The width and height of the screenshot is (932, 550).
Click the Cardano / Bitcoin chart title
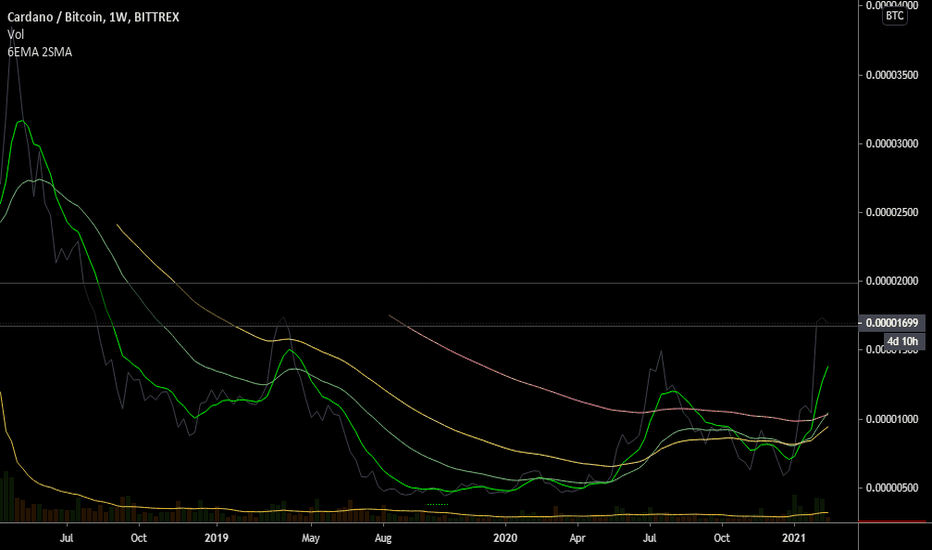click(x=93, y=17)
